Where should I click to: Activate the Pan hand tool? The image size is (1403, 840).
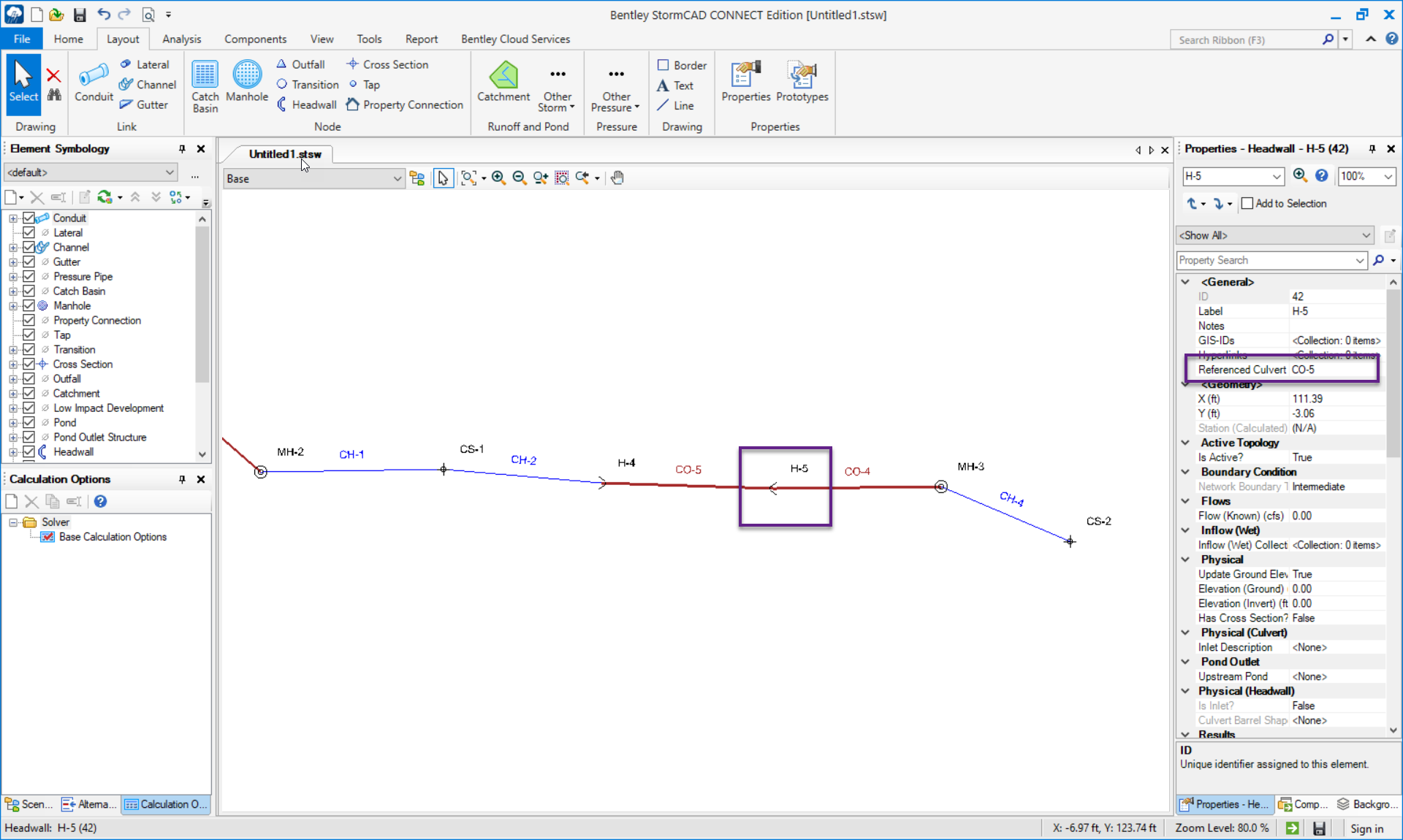click(617, 178)
